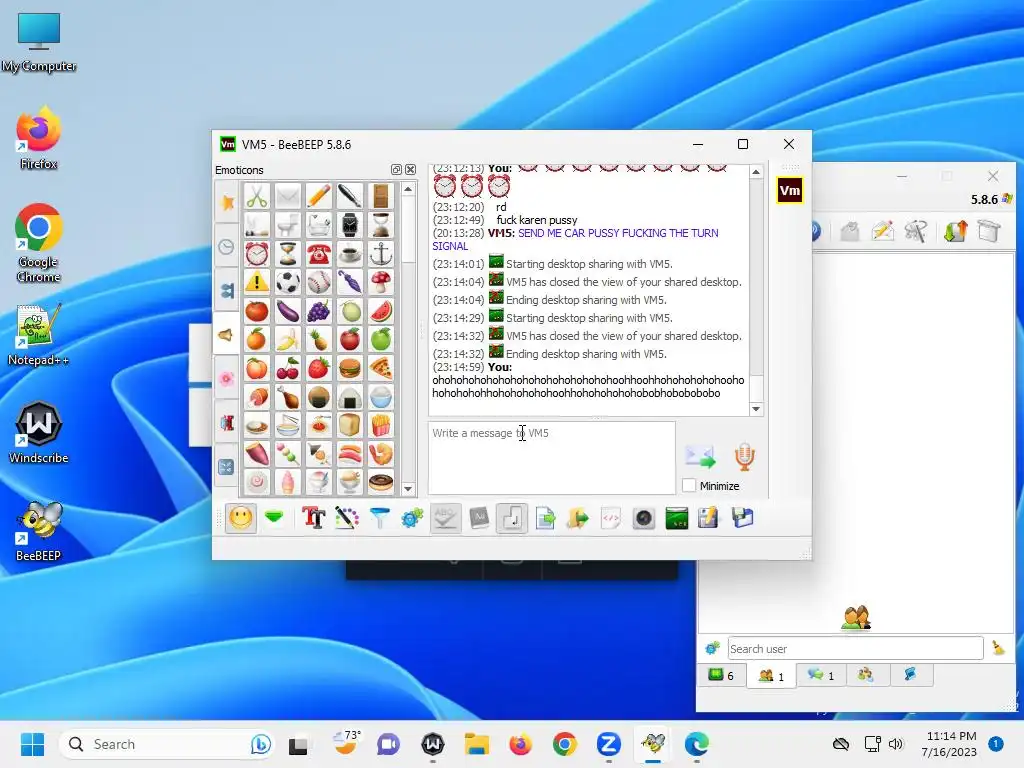Toggle the ABC spell checking button
The width and height of the screenshot is (1024, 768).
(445, 519)
